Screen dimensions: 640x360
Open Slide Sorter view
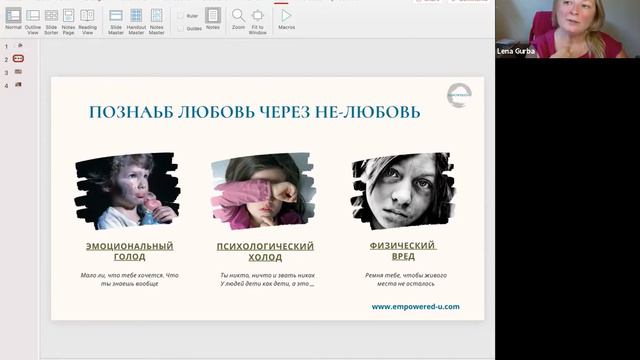coord(51,22)
